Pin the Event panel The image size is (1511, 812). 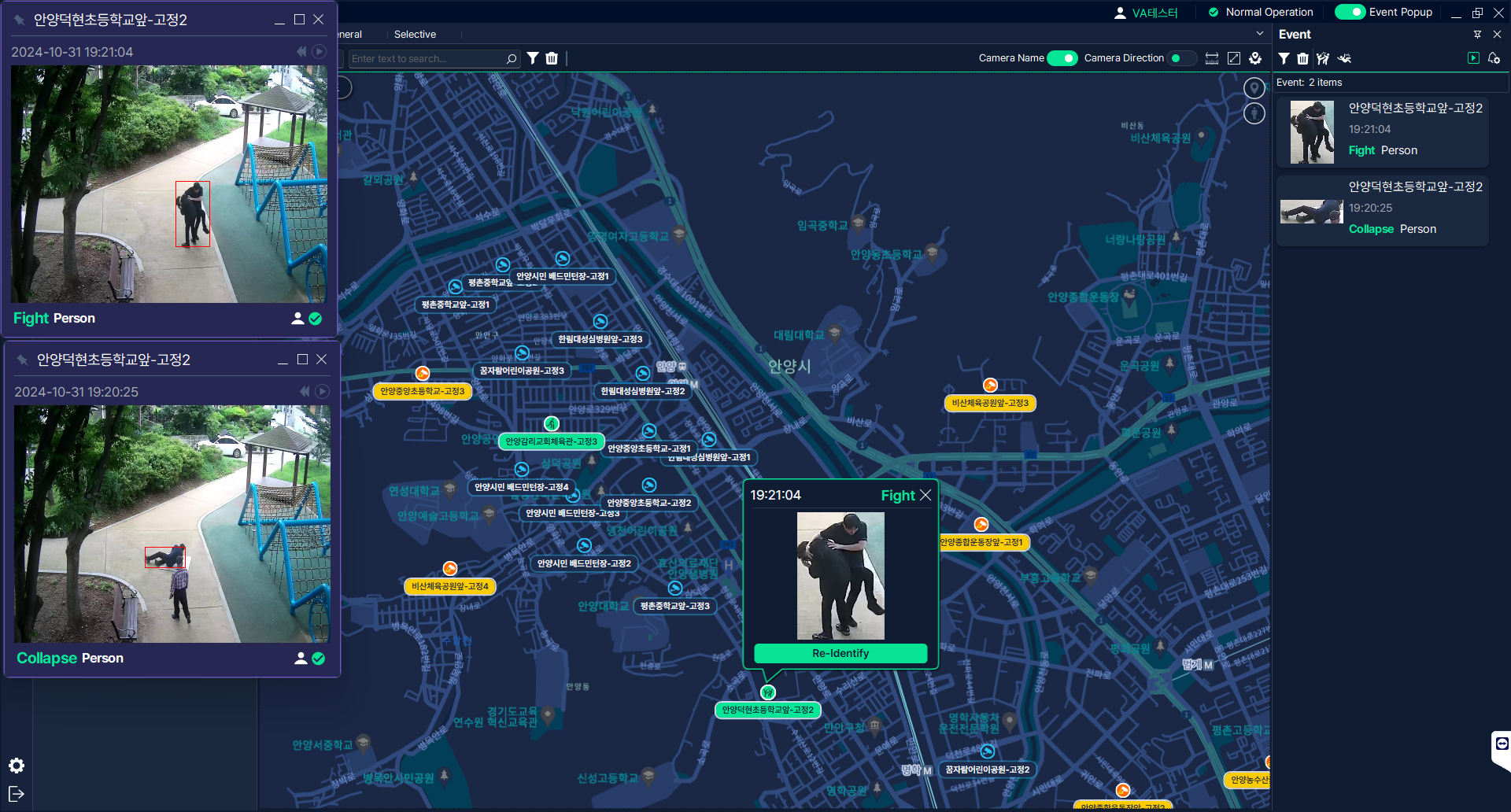coord(1477,35)
